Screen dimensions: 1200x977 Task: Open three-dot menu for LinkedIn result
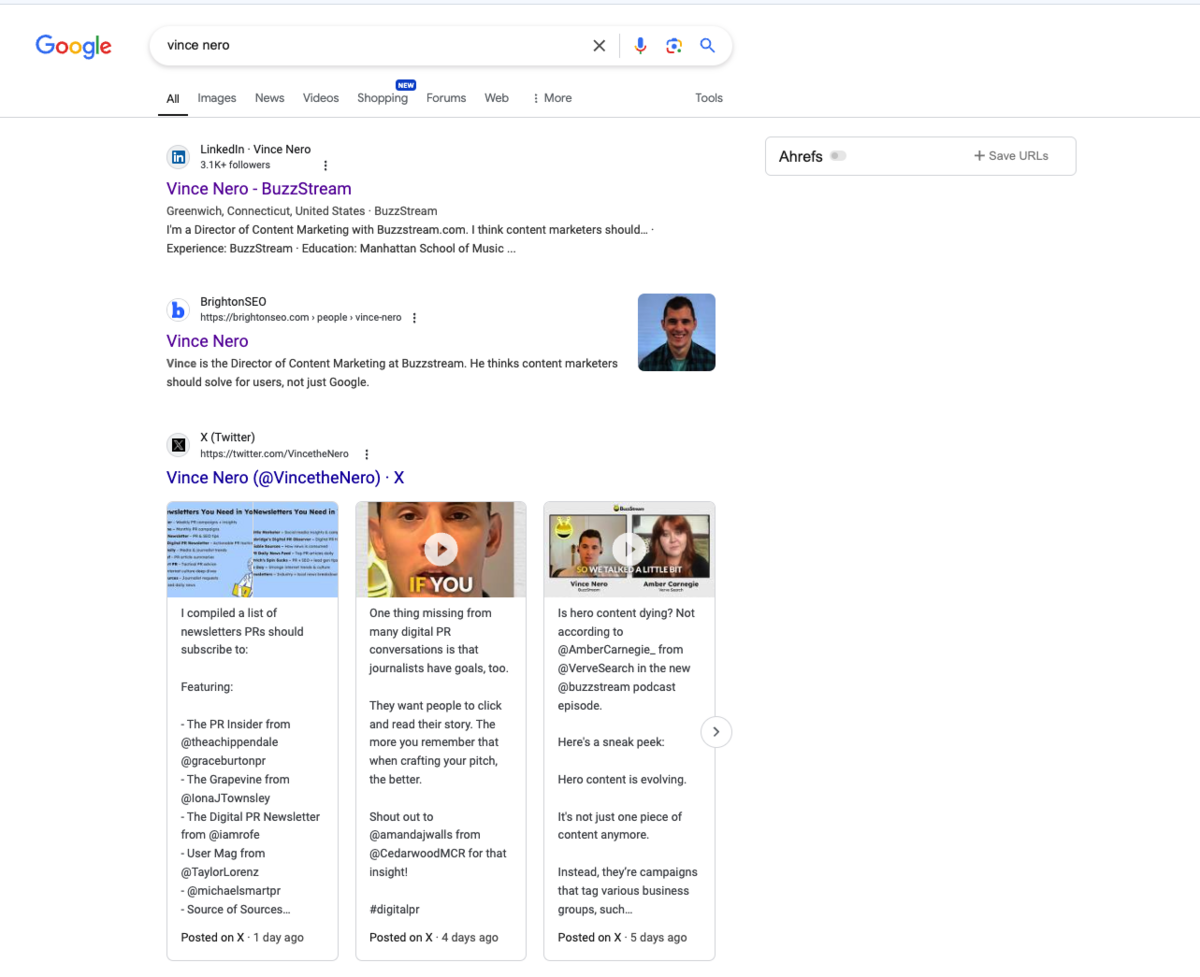point(325,166)
